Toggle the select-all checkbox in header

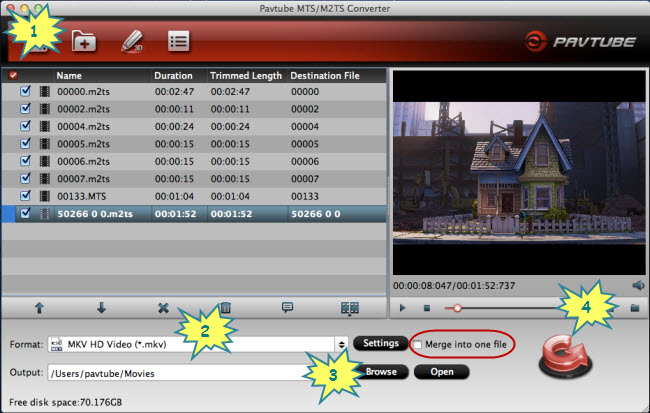tap(13, 75)
